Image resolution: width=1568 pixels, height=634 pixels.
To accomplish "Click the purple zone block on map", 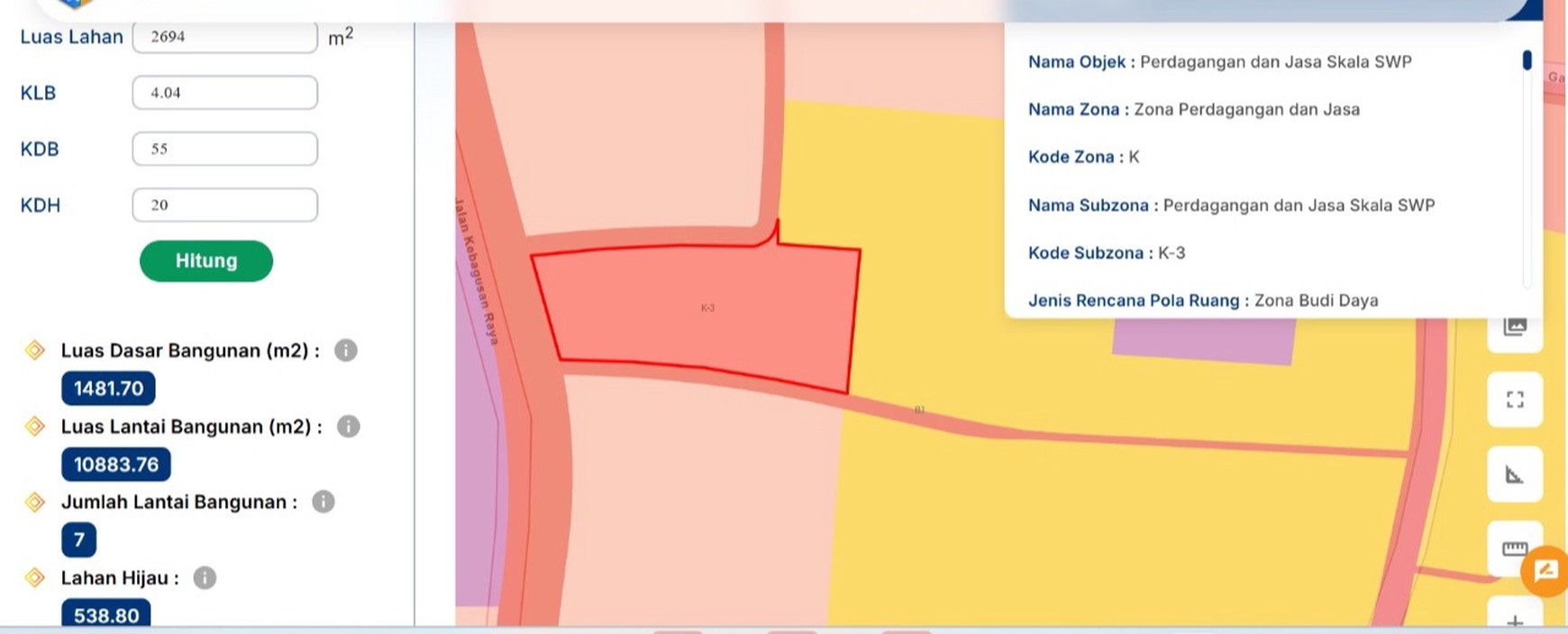I will pos(1203,341).
